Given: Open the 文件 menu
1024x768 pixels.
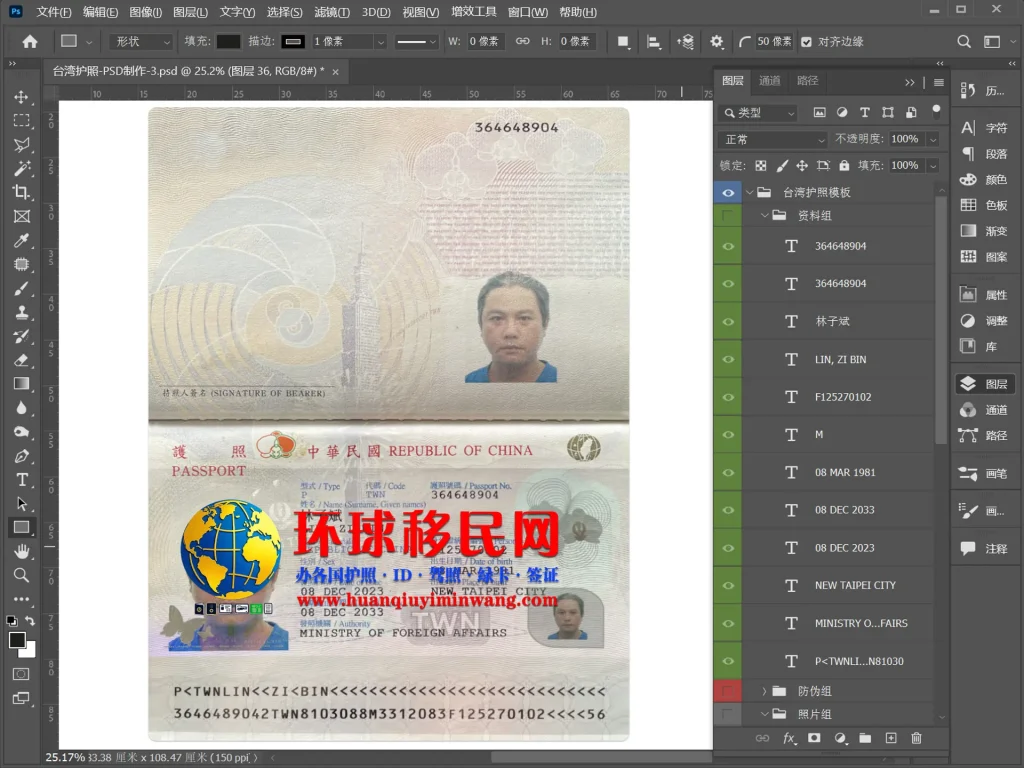Looking at the screenshot, I should pyautogui.click(x=54, y=12).
